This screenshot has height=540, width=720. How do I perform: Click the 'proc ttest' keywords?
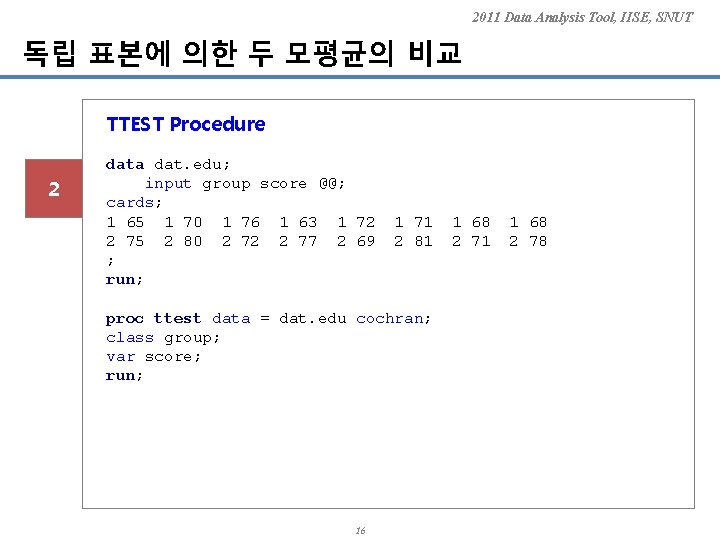tap(153, 319)
